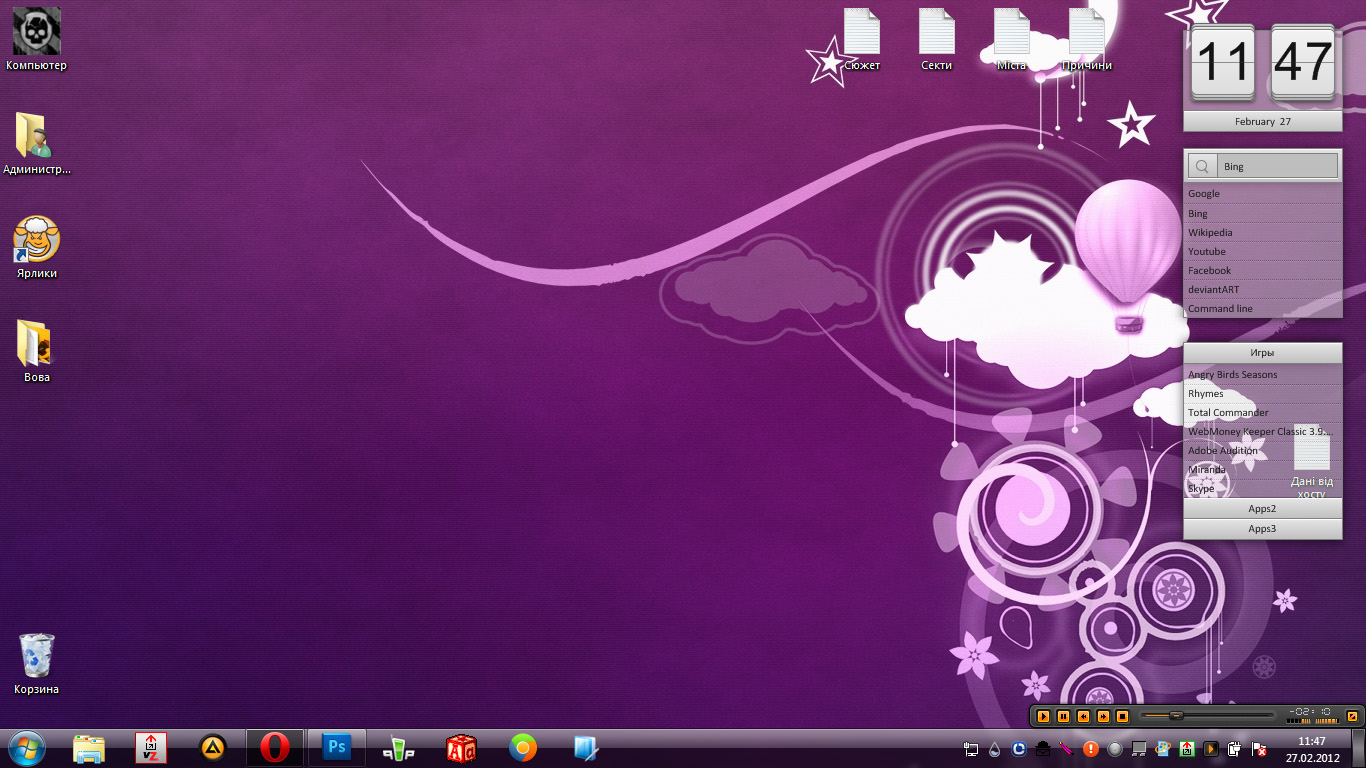The width and height of the screenshot is (1366, 768).
Task: Click the Opera browser taskbar icon
Action: tap(275, 747)
